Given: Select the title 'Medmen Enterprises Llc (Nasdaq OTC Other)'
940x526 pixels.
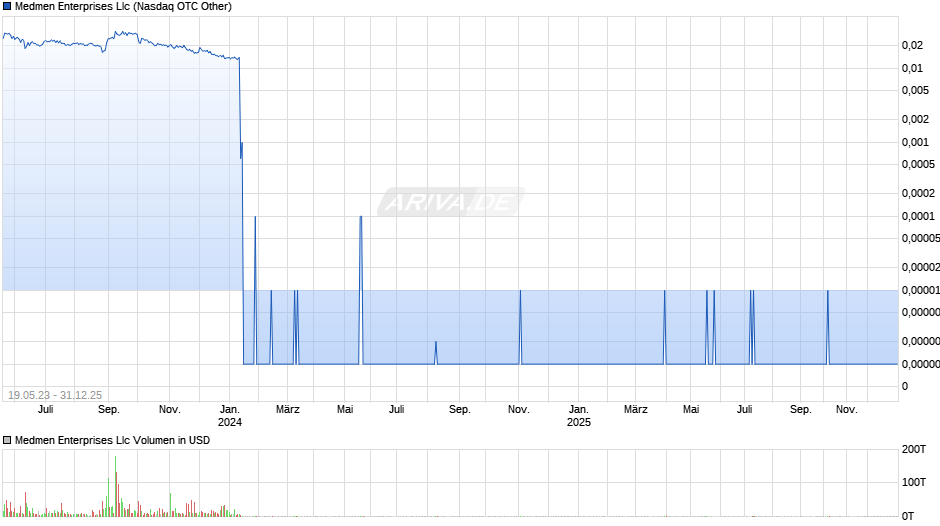Looking at the screenshot, I should click(x=123, y=7).
